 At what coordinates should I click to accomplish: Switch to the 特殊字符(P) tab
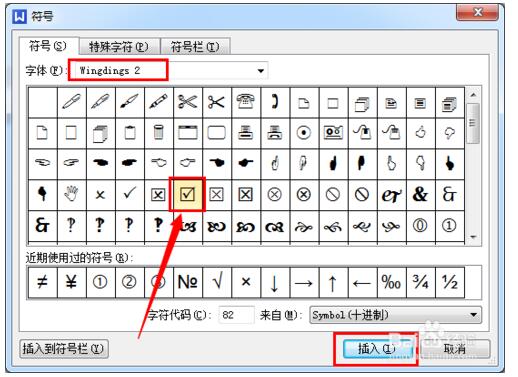click(119, 46)
